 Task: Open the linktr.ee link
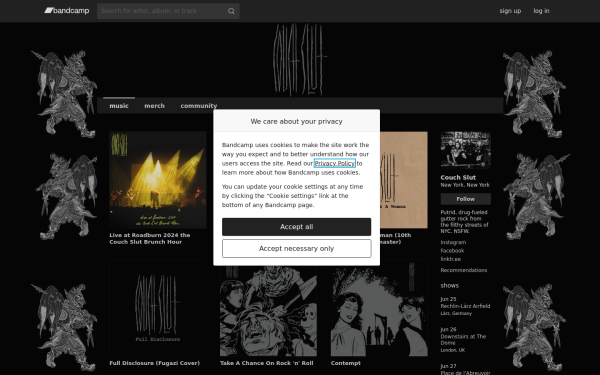[451, 259]
